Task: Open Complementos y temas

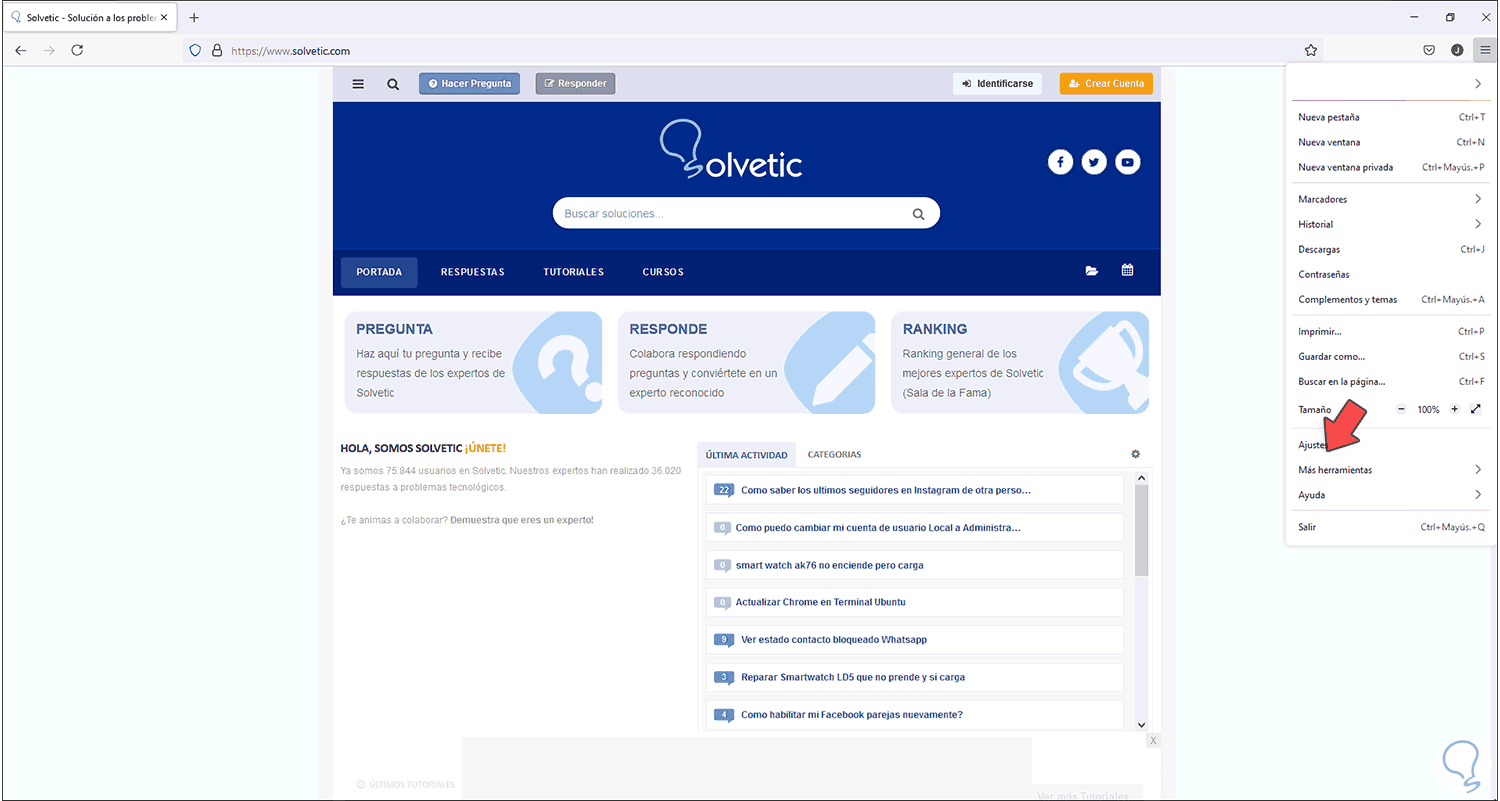Action: point(1390,299)
